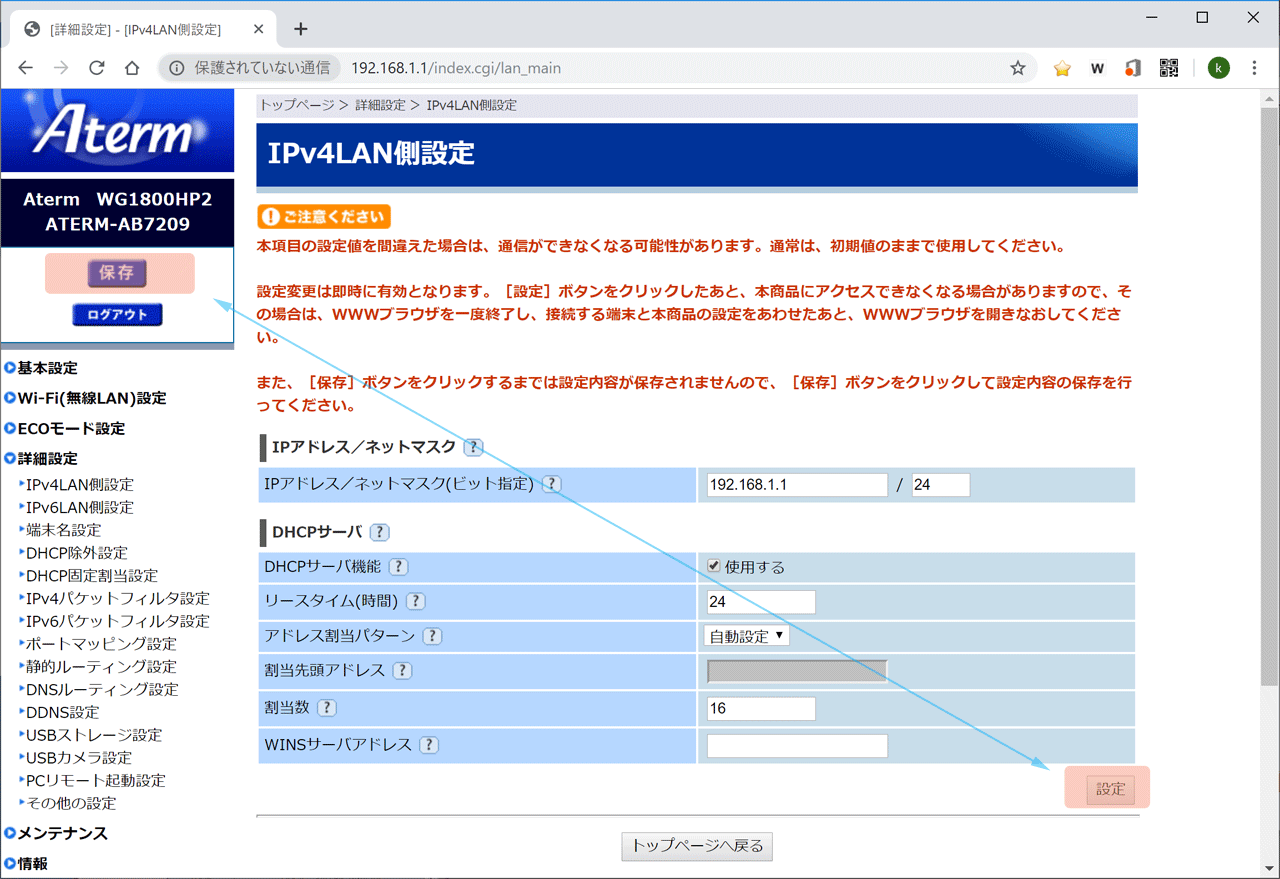Follow the トップページ breadcrumb link
The height and width of the screenshot is (879, 1280).
297,105
